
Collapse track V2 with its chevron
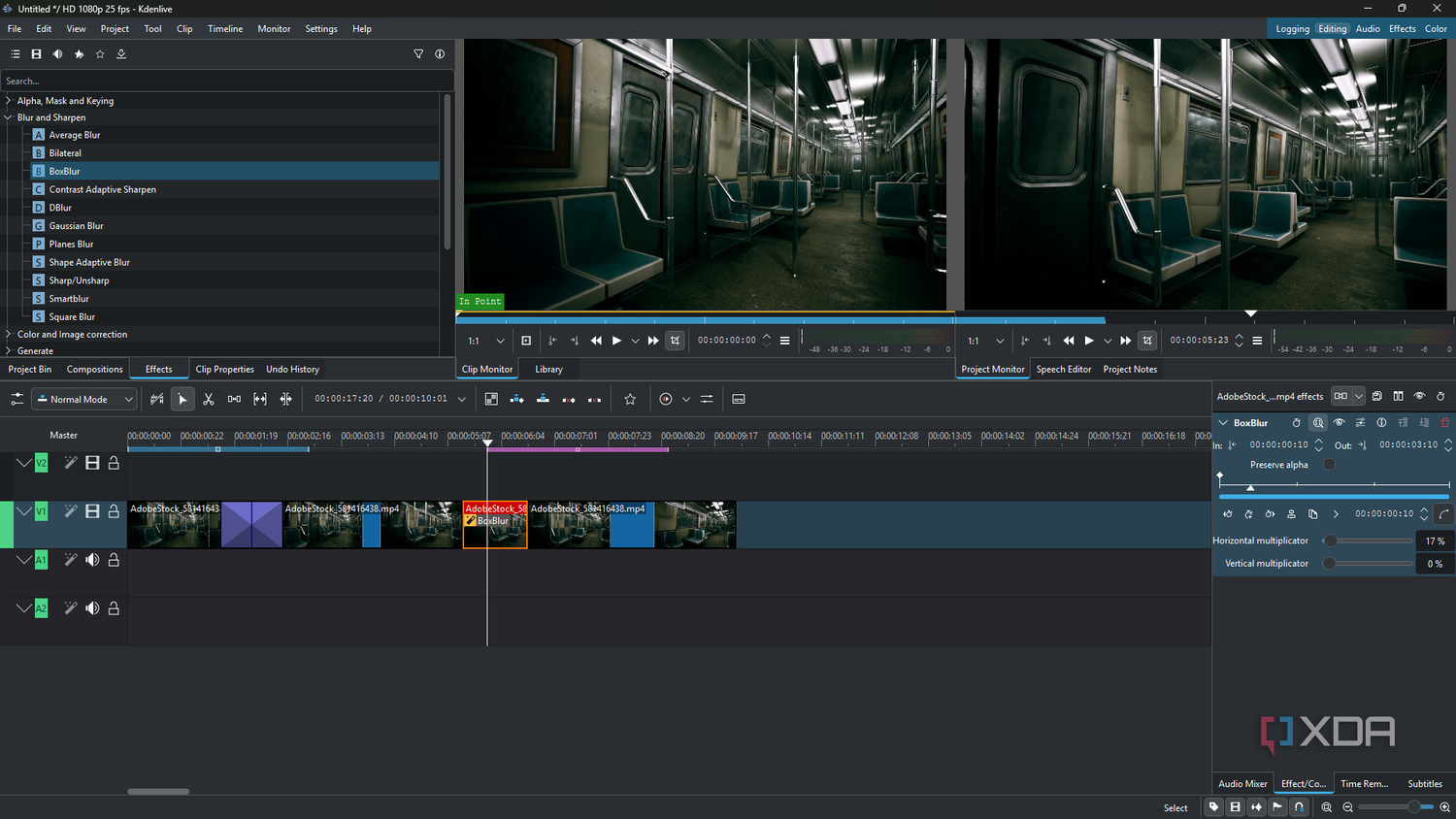[x=23, y=463]
